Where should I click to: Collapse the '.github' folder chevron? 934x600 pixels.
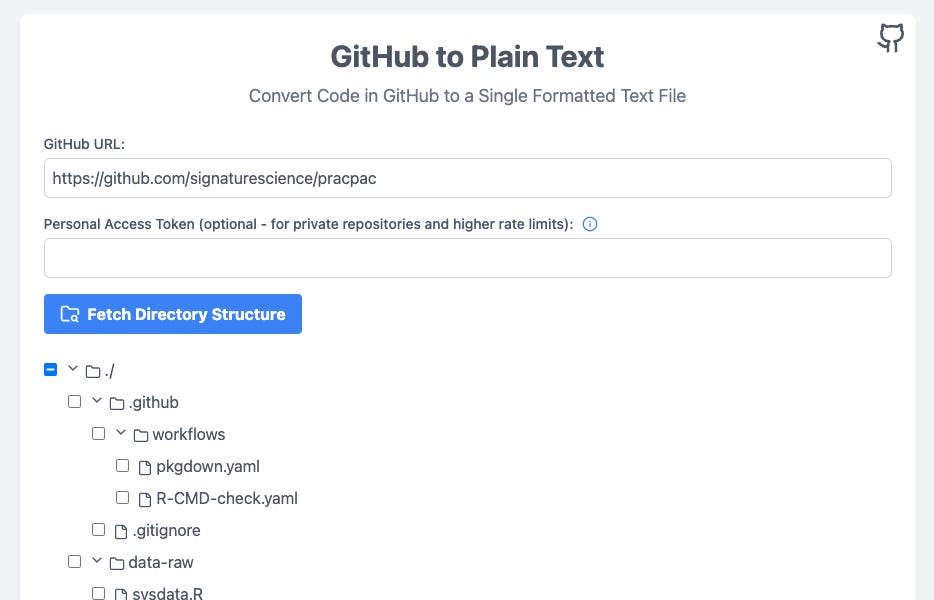tap(96, 401)
